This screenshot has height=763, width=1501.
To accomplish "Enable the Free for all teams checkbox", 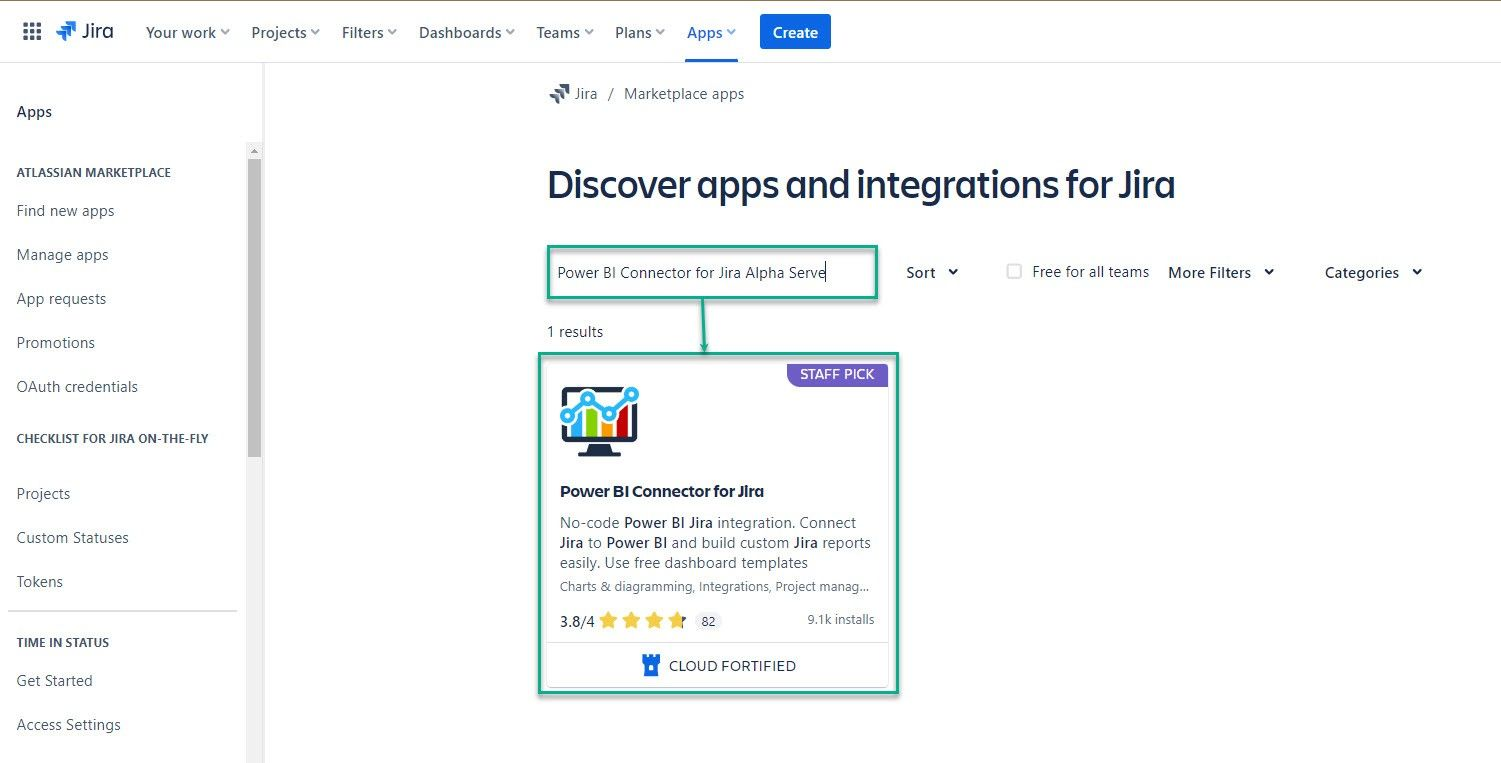I will [1014, 270].
